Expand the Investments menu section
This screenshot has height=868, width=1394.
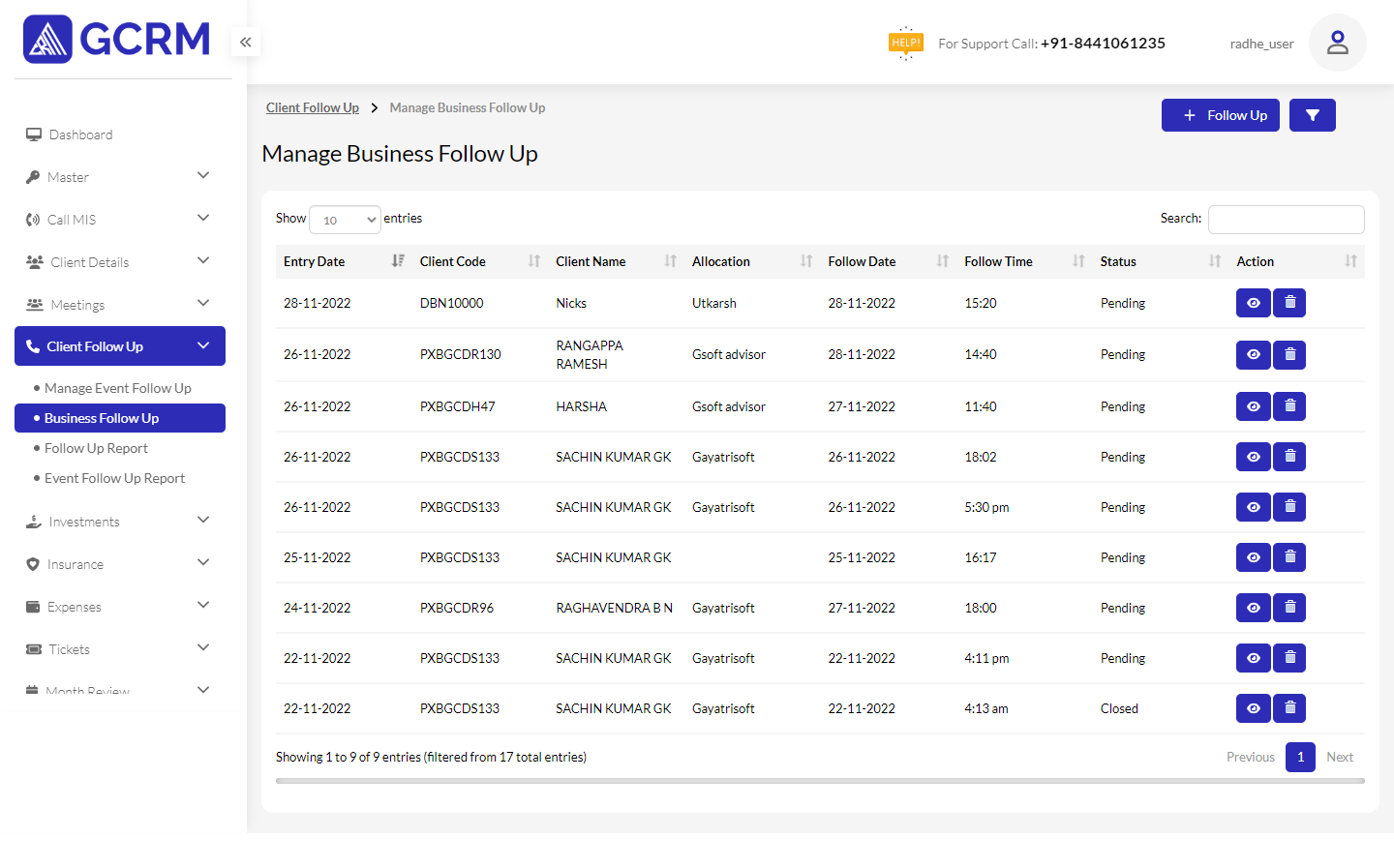(x=118, y=522)
